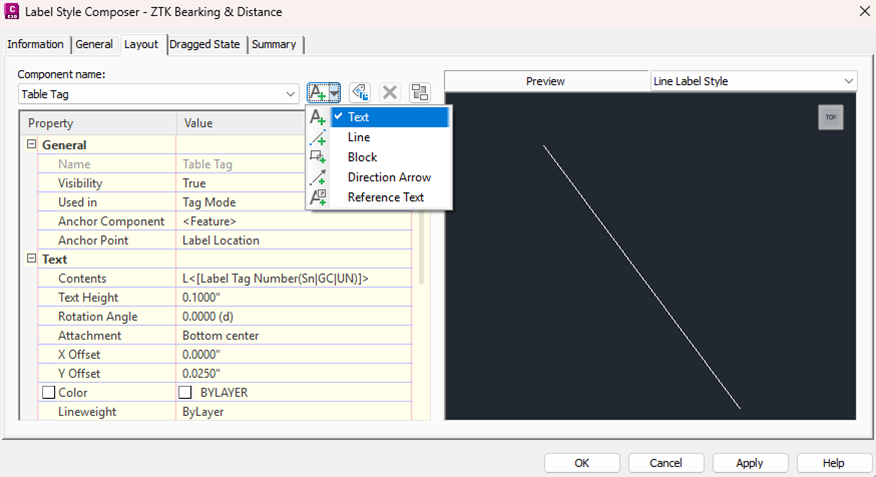Click the copy component icon
The width and height of the screenshot is (876, 477).
tap(360, 93)
